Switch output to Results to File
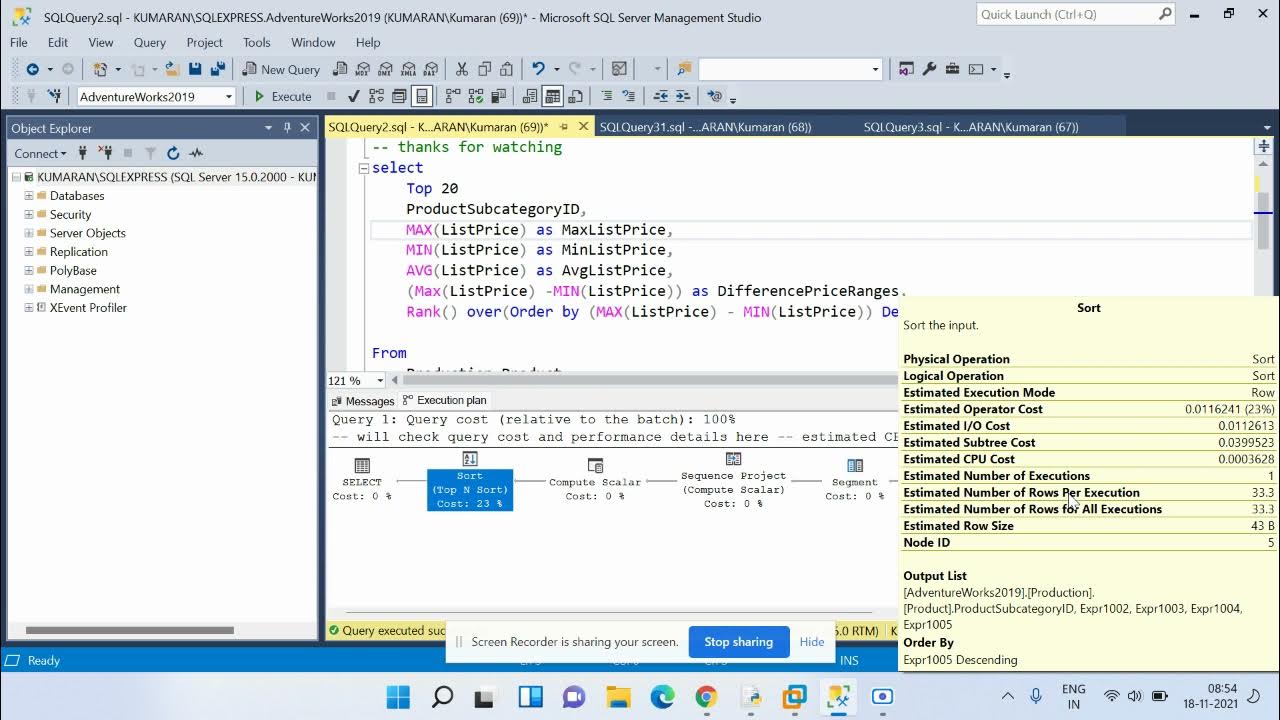Screen dimensions: 1280x720 point(575,96)
